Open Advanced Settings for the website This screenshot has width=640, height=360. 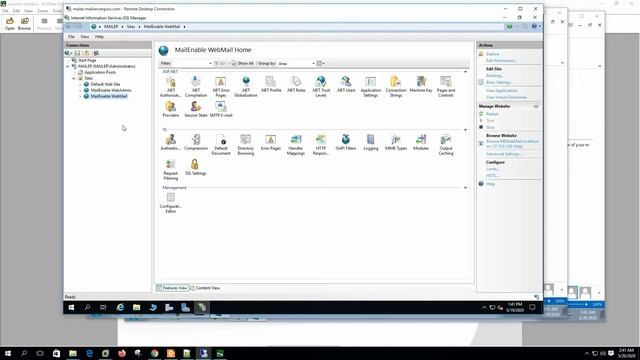(504, 154)
